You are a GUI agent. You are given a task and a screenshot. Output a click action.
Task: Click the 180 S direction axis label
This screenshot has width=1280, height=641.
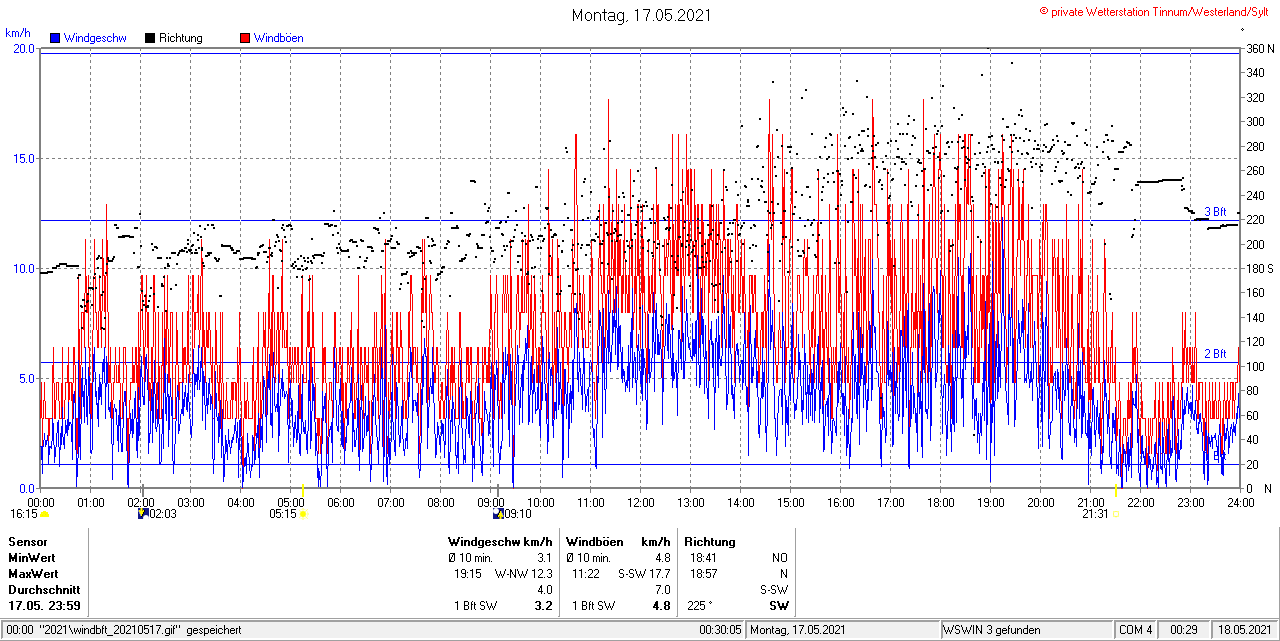tap(1260, 268)
